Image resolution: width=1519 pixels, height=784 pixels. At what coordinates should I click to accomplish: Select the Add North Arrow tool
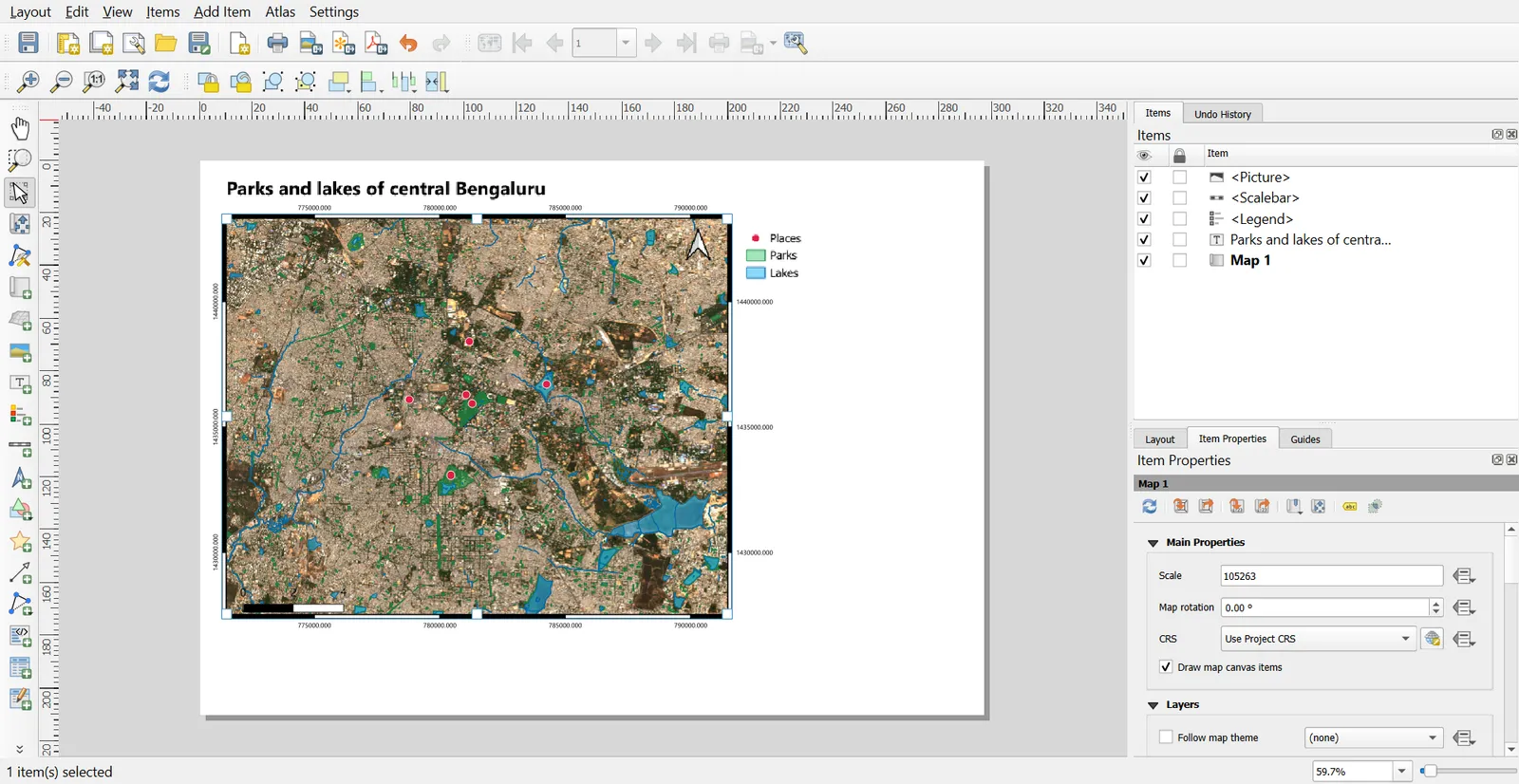[x=20, y=478]
